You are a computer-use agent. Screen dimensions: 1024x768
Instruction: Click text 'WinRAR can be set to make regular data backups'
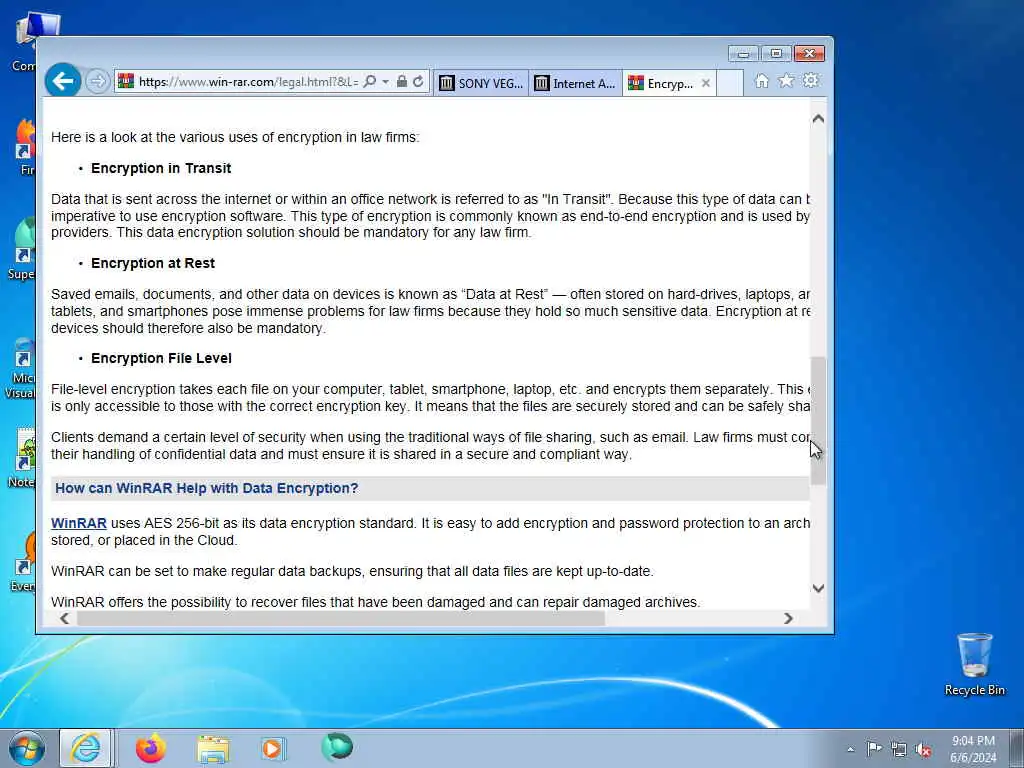(208, 571)
